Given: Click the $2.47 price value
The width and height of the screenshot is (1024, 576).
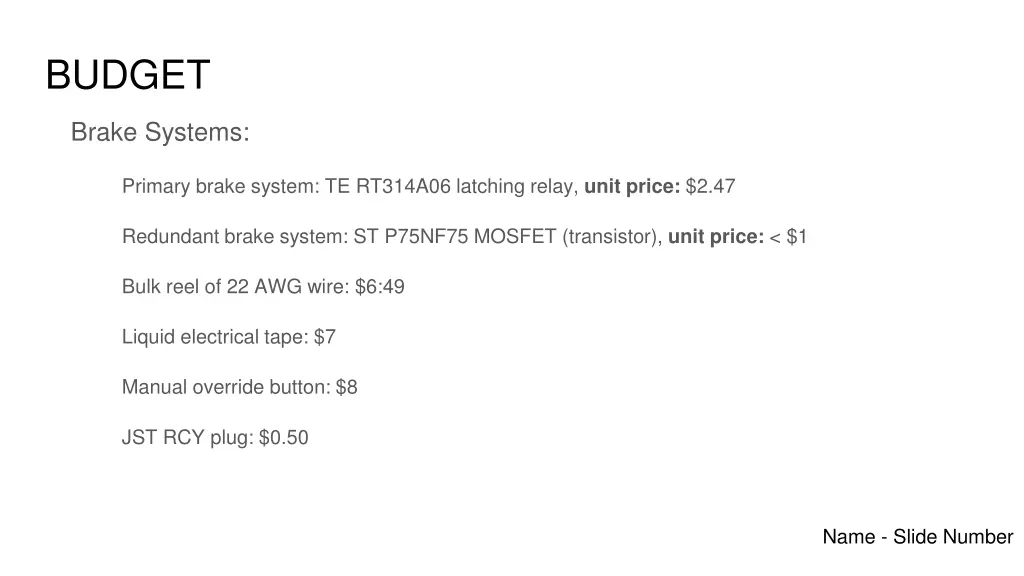Looking at the screenshot, I should 711,187.
